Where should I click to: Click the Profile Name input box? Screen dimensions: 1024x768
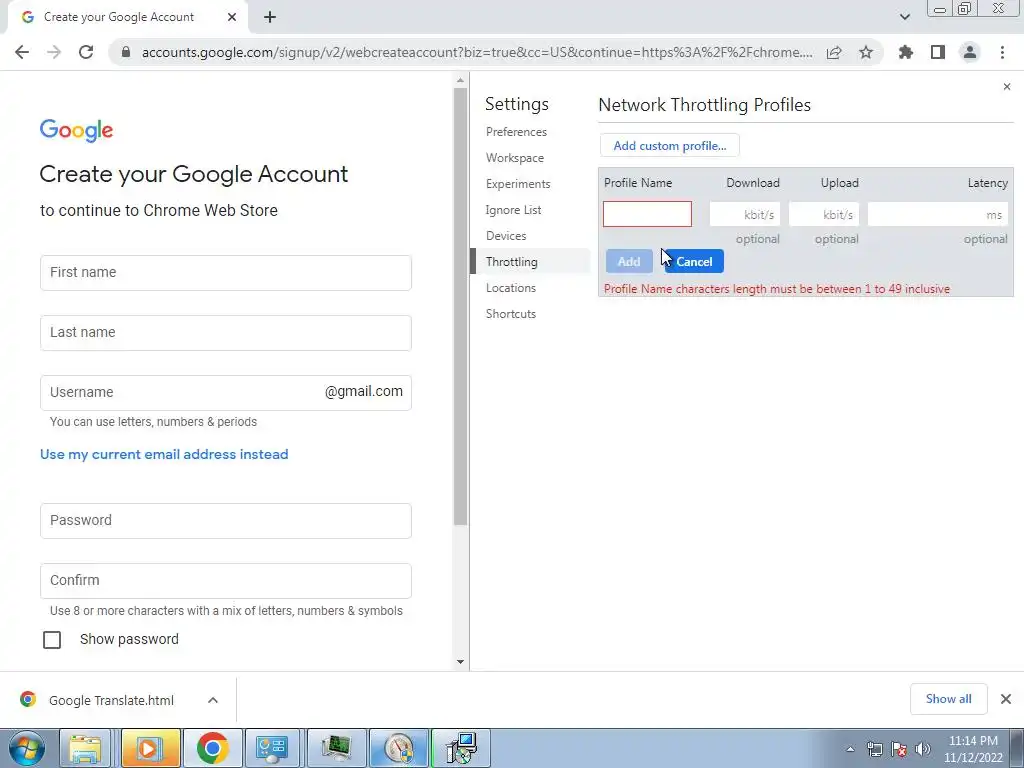click(647, 214)
